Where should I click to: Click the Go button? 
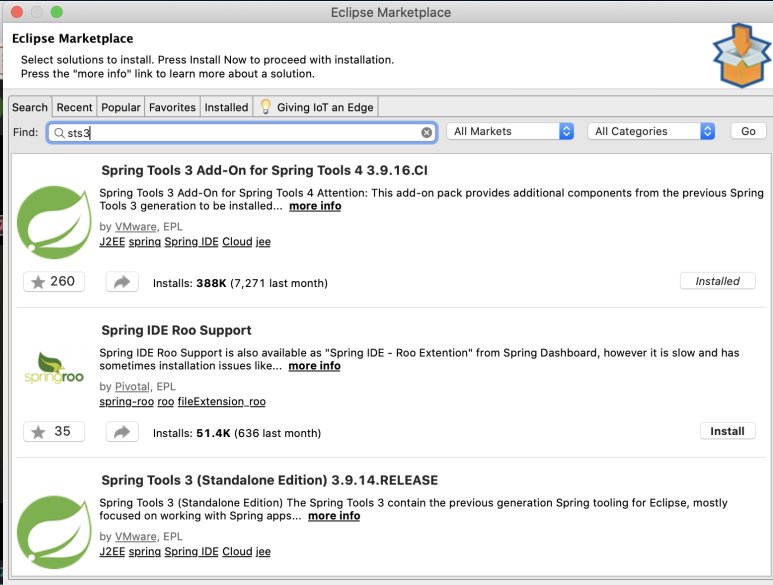(x=748, y=131)
